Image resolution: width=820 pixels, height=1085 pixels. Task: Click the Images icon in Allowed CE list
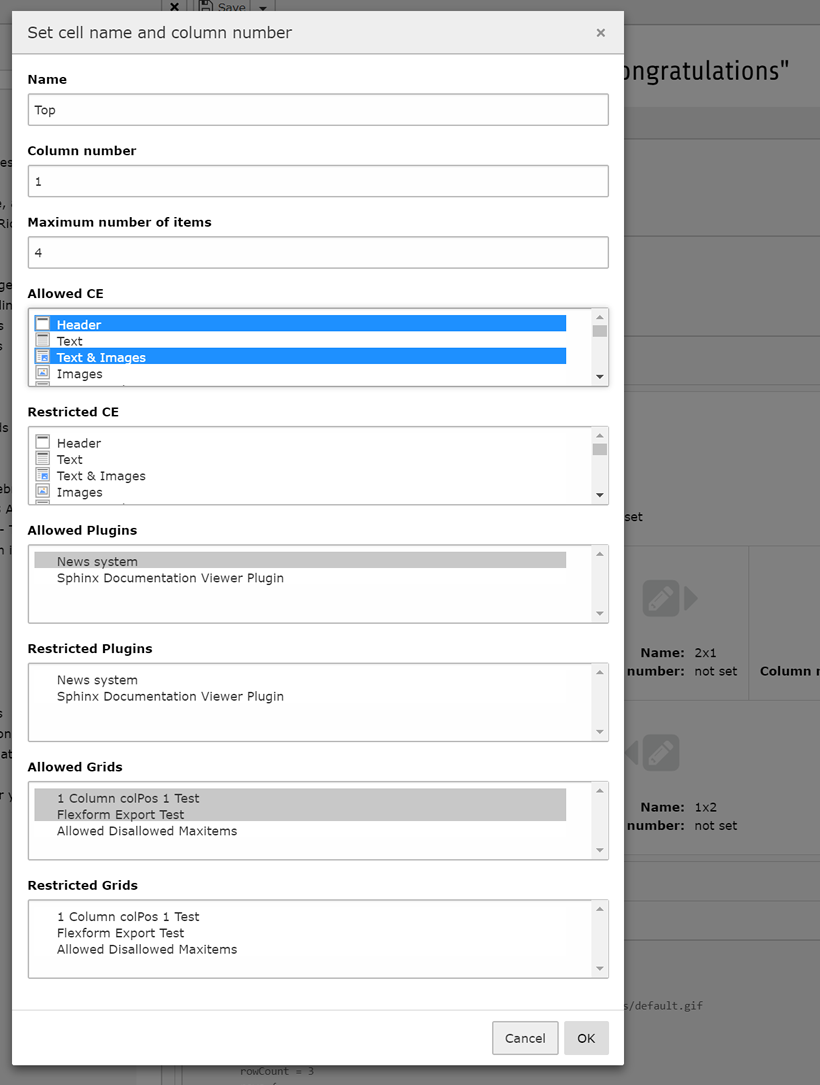click(43, 374)
